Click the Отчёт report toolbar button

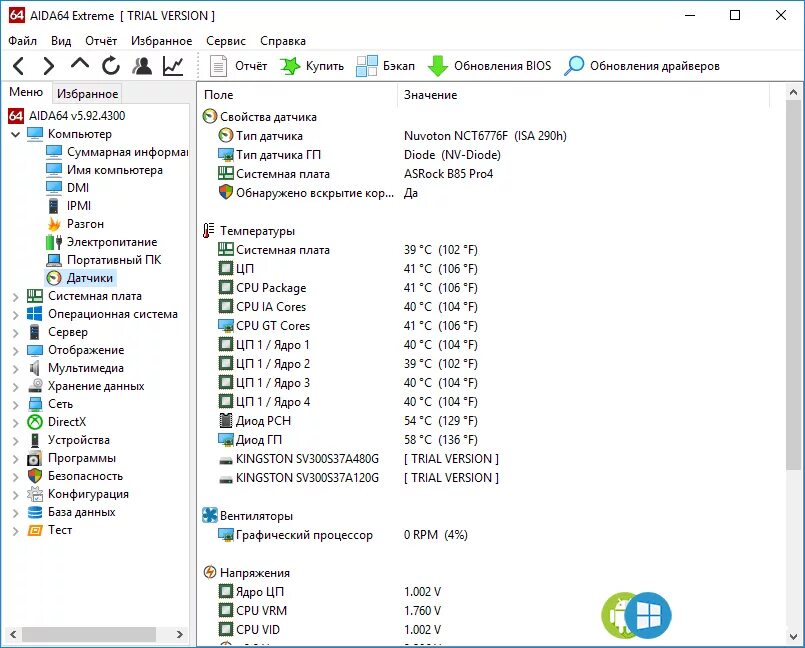[x=238, y=66]
